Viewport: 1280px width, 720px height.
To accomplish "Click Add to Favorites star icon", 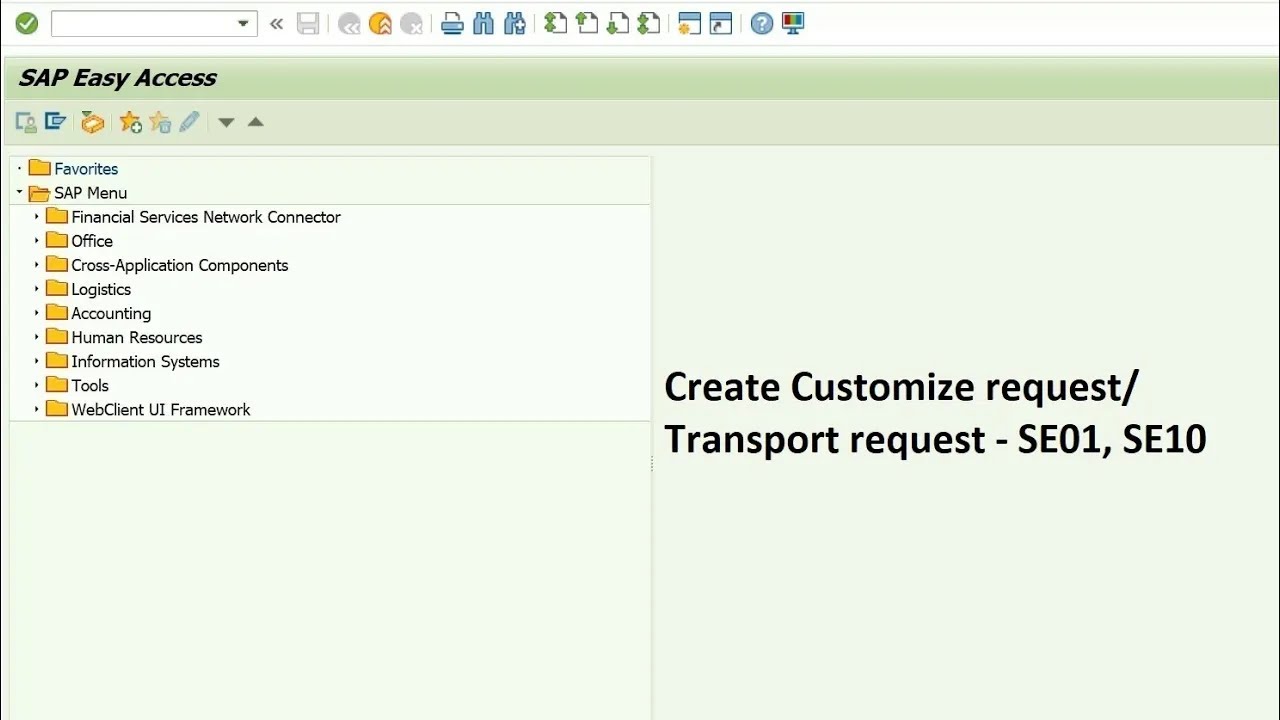I will 130,122.
